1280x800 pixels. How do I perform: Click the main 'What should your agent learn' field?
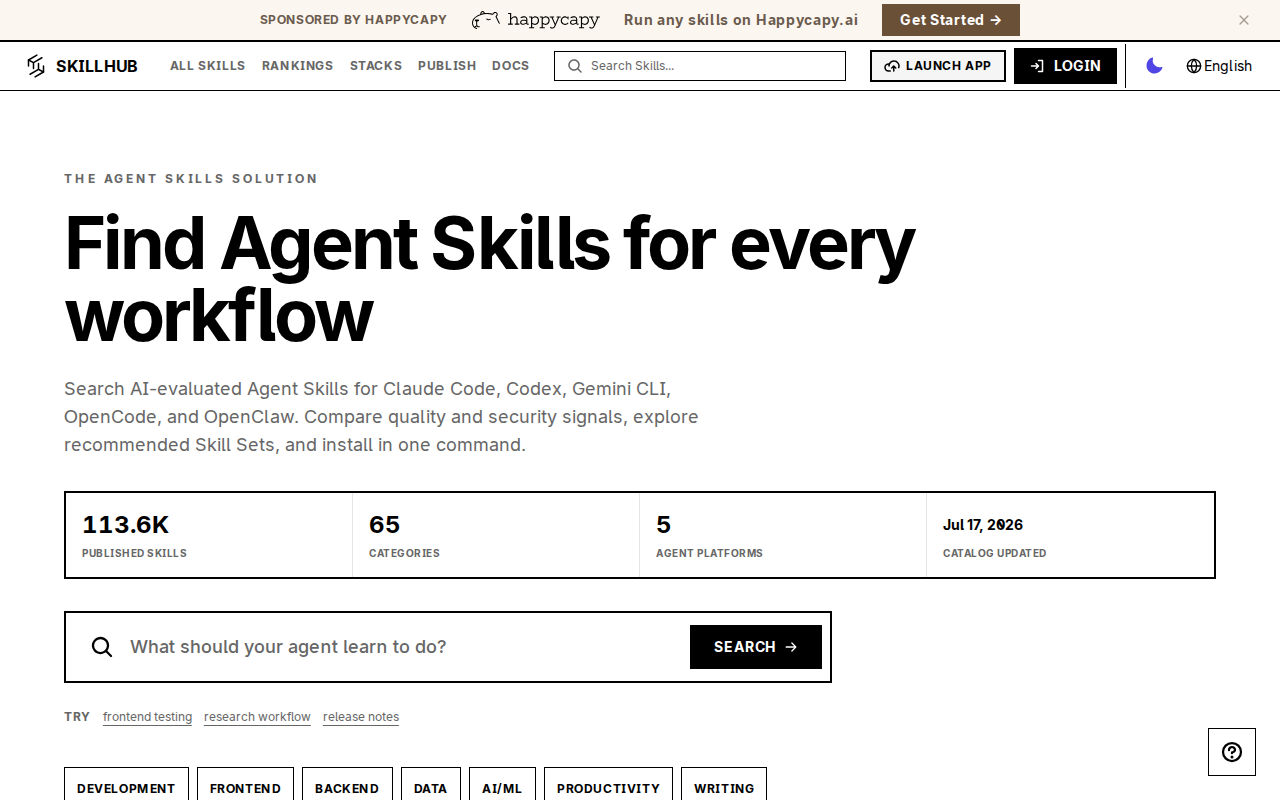(402, 647)
